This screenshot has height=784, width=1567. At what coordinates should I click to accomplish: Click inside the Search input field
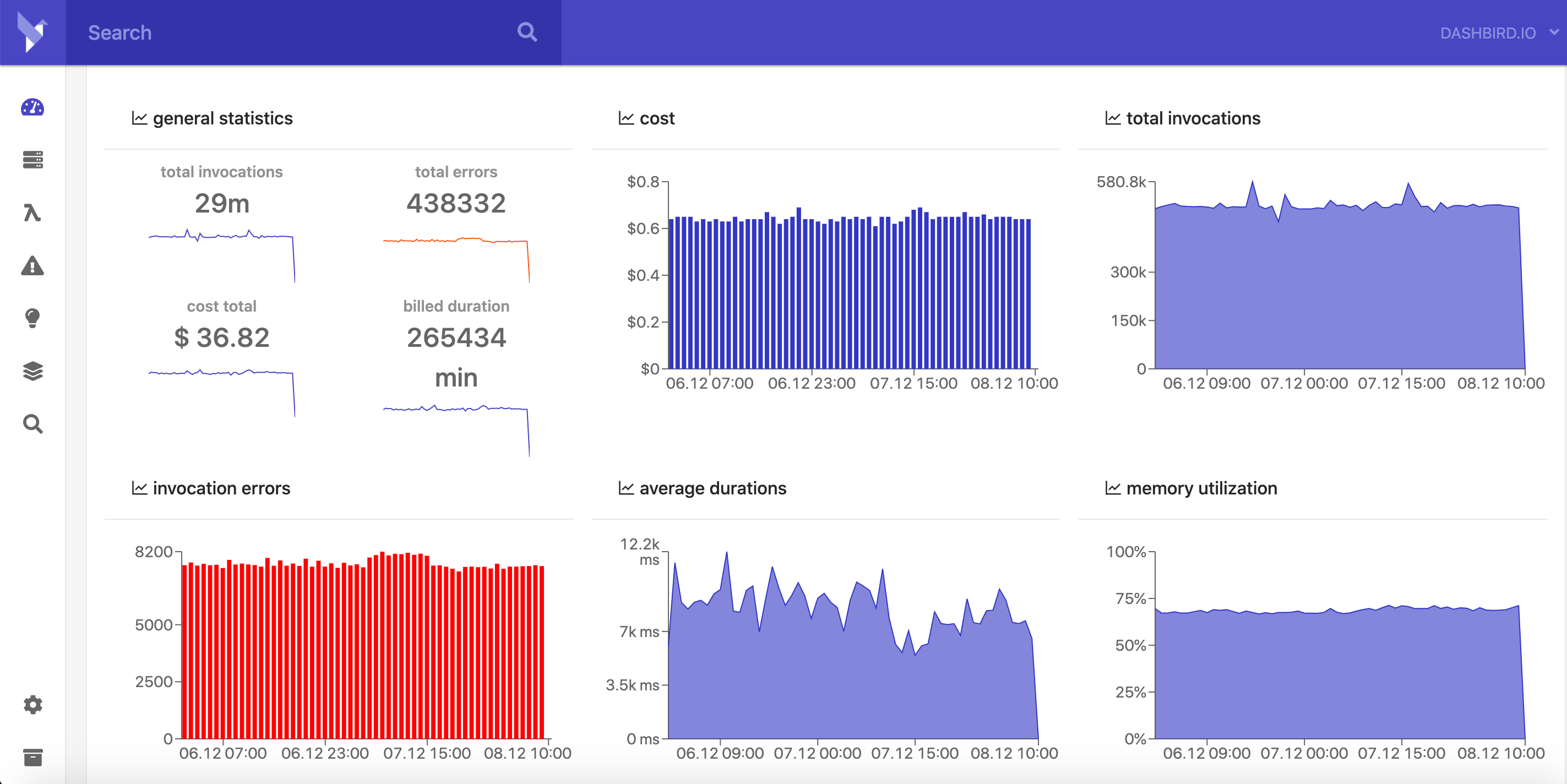tap(243, 32)
